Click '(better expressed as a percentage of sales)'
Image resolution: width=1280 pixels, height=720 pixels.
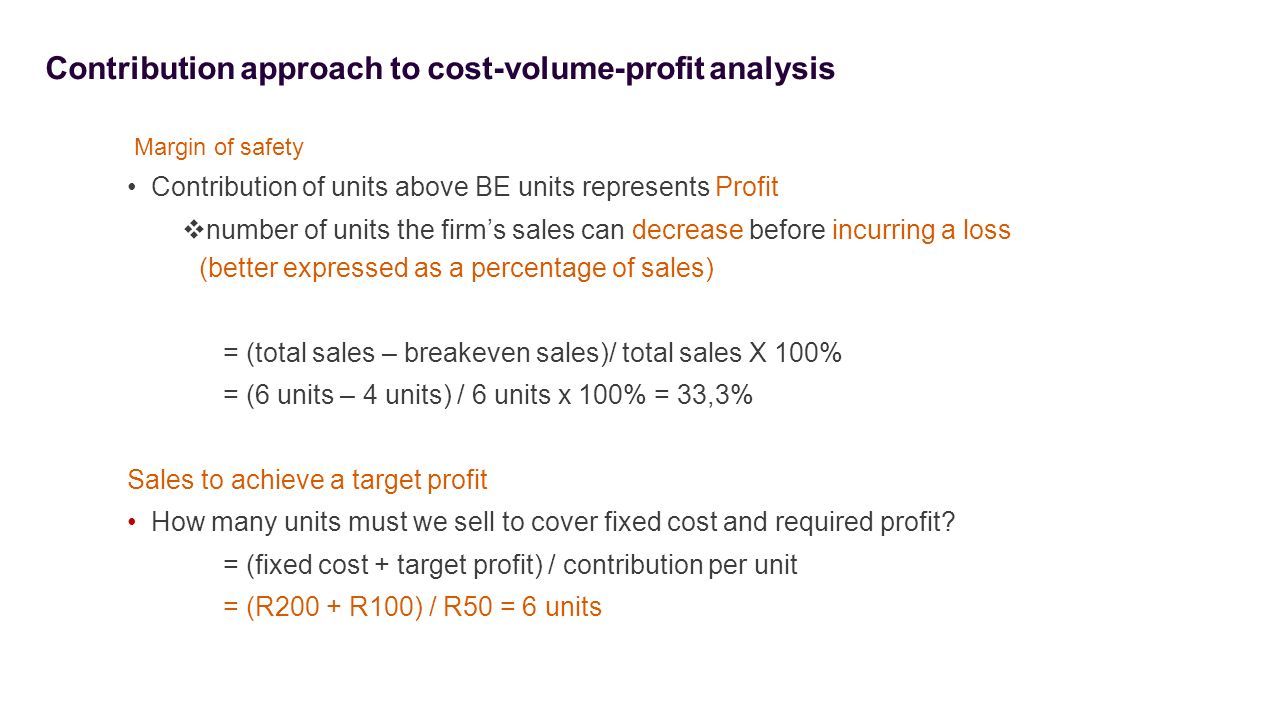(x=457, y=269)
